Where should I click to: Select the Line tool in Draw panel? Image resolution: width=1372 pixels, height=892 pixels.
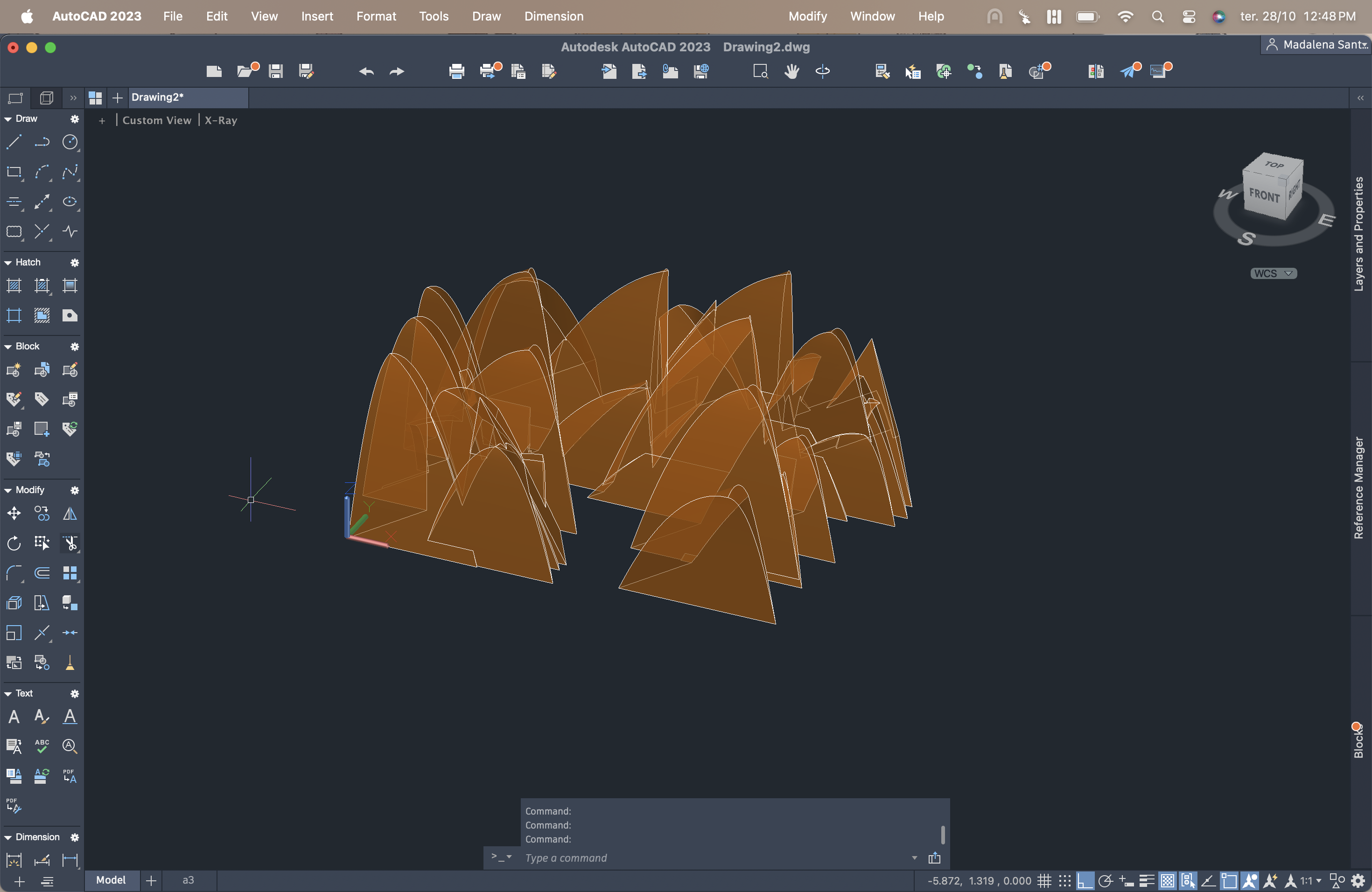[14, 142]
